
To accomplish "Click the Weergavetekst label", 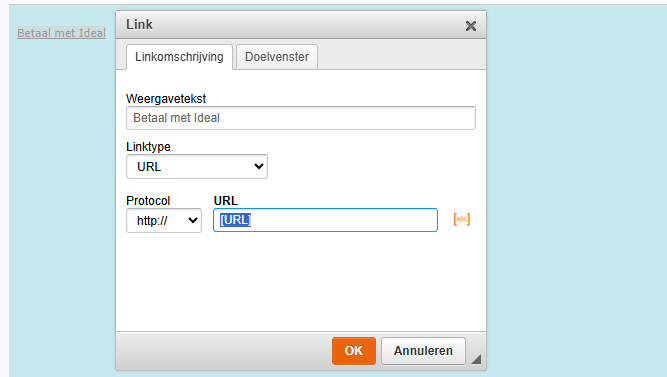I will [x=166, y=99].
